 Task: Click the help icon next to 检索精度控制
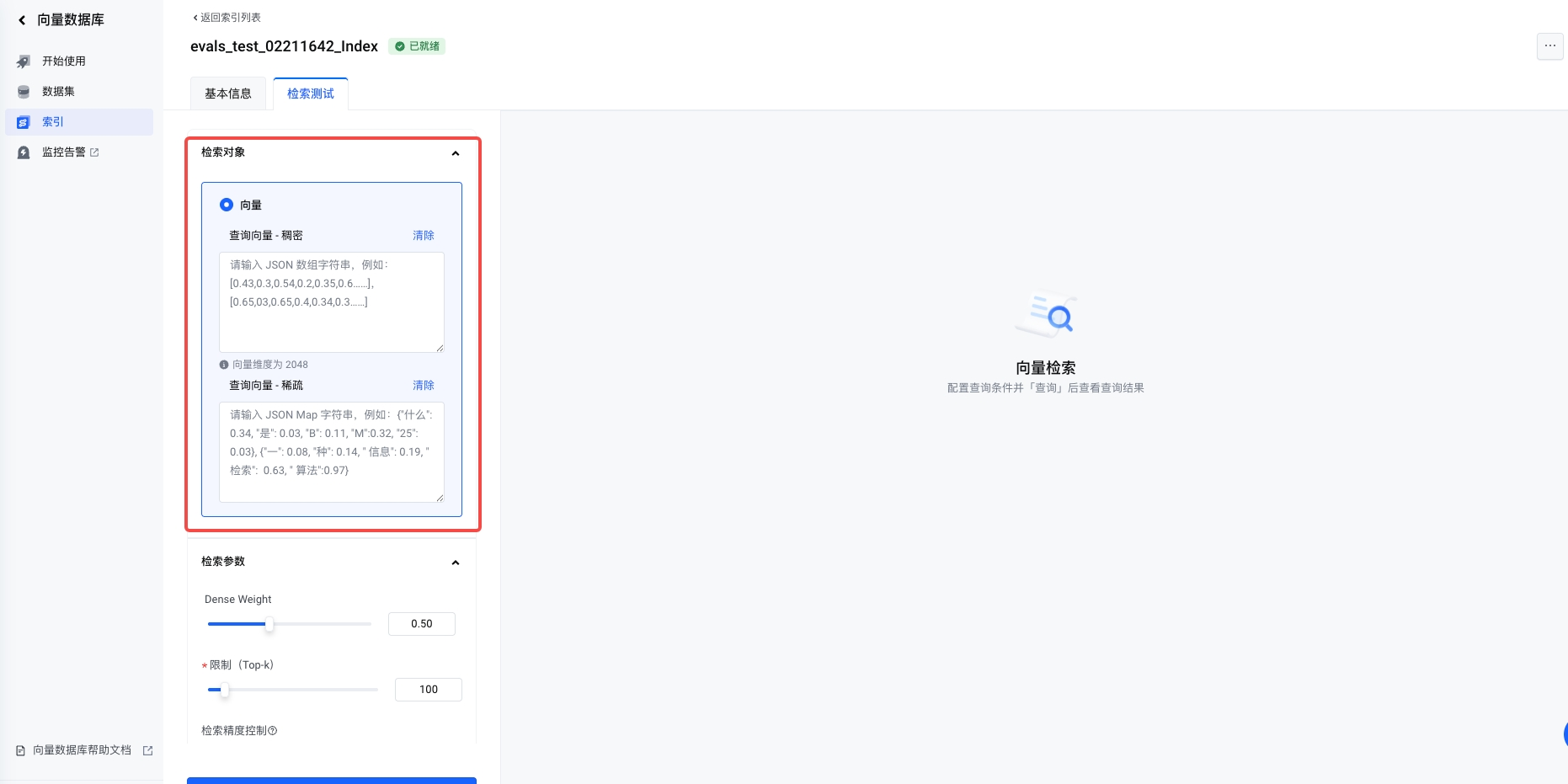click(x=273, y=731)
